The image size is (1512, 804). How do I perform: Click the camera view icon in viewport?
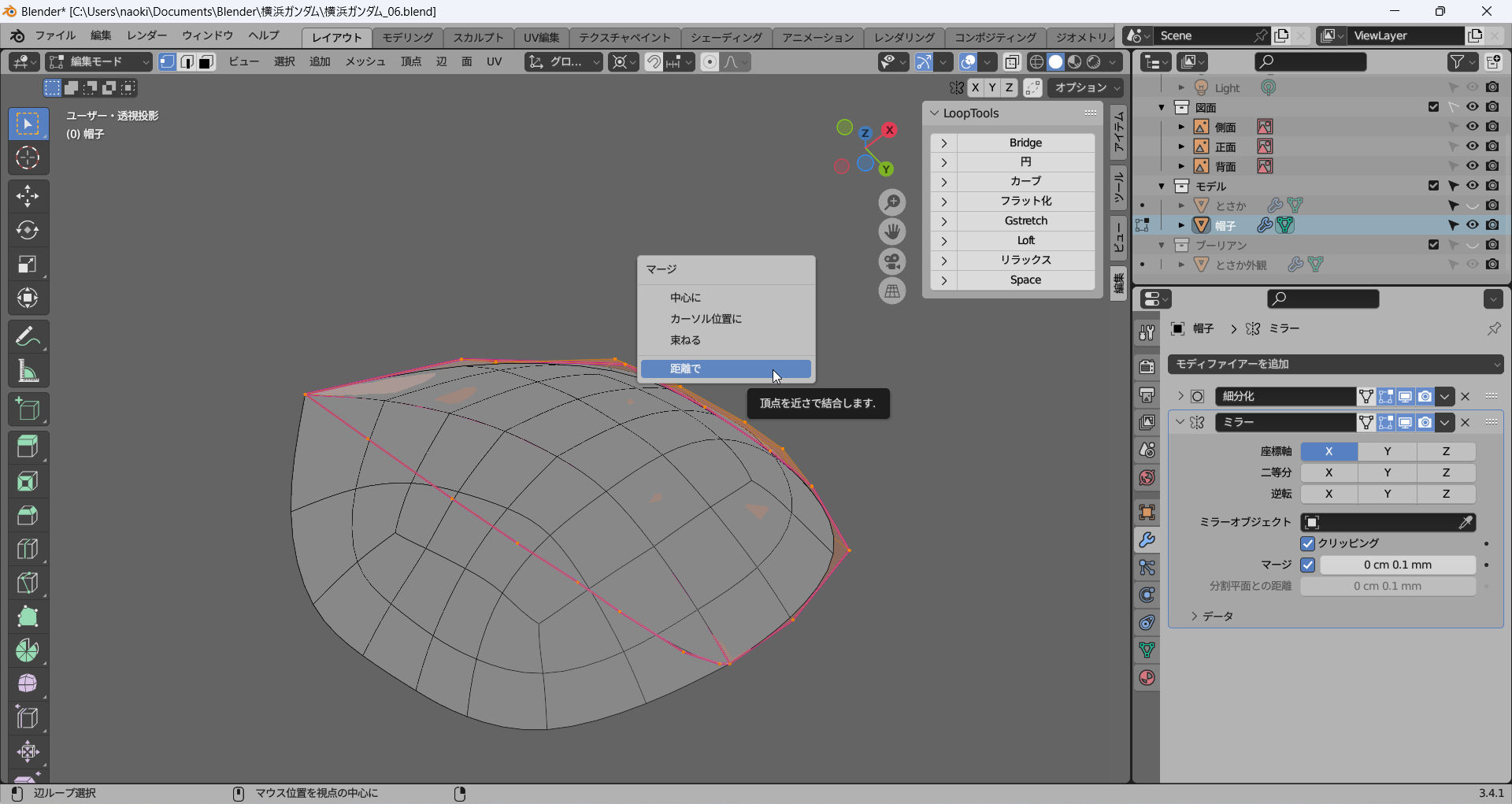pyautogui.click(x=891, y=261)
